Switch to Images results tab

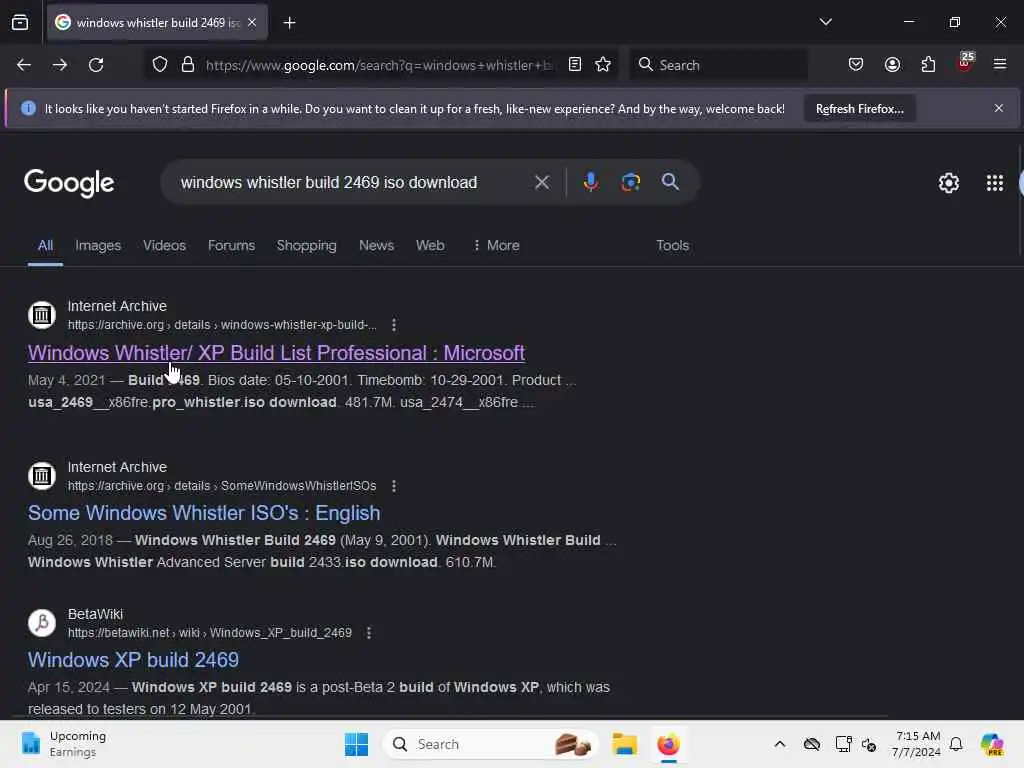pyautogui.click(x=98, y=246)
